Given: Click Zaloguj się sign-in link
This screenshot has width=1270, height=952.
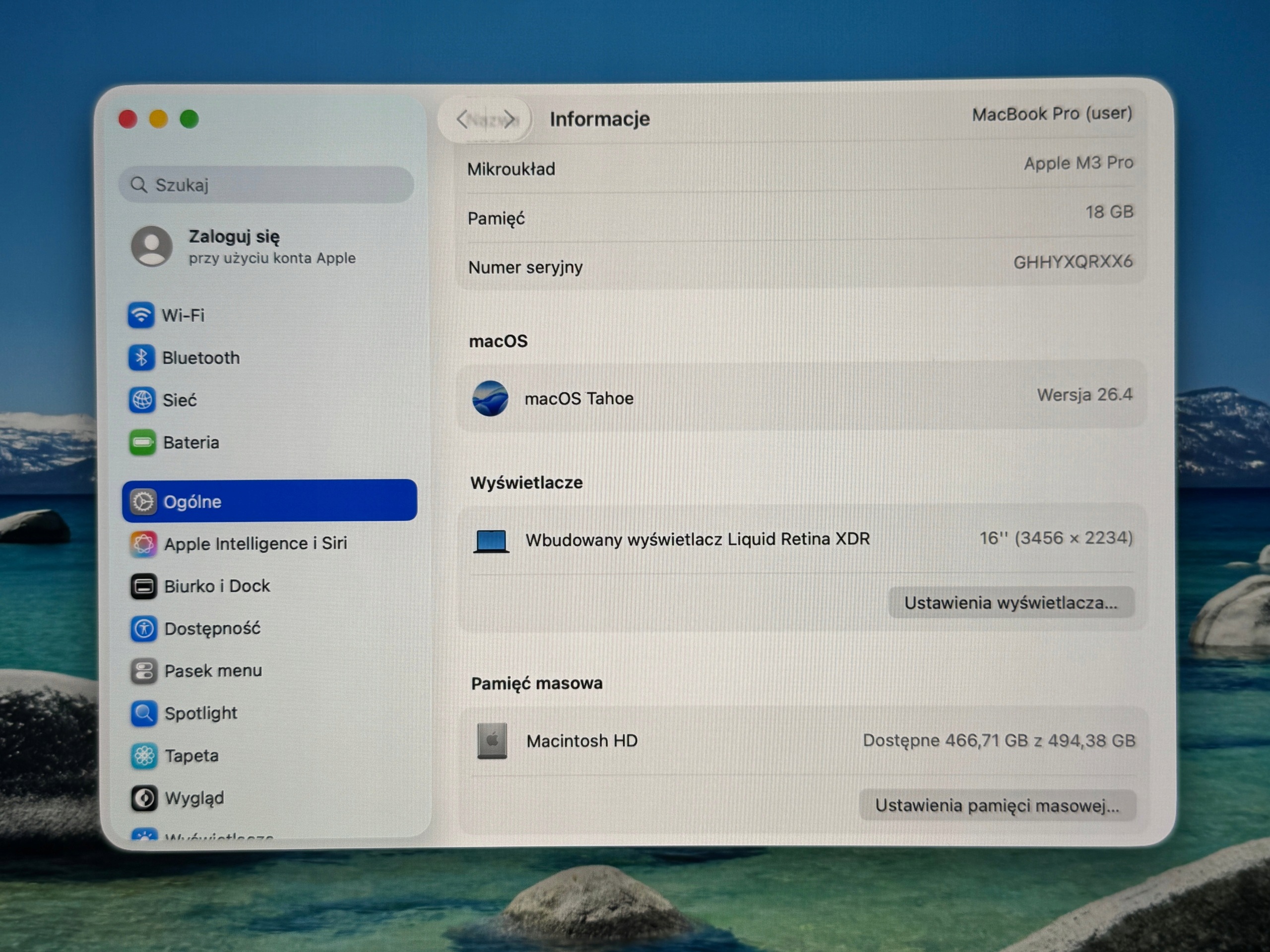Looking at the screenshot, I should coord(234,237).
